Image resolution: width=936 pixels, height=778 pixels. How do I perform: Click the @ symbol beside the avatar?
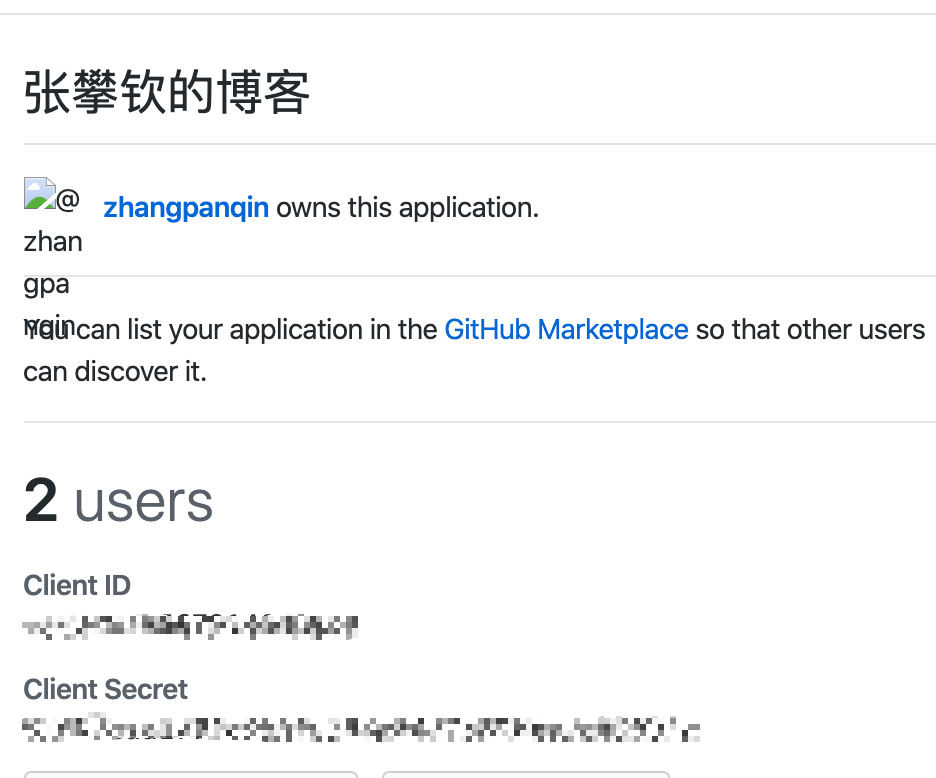coord(68,200)
